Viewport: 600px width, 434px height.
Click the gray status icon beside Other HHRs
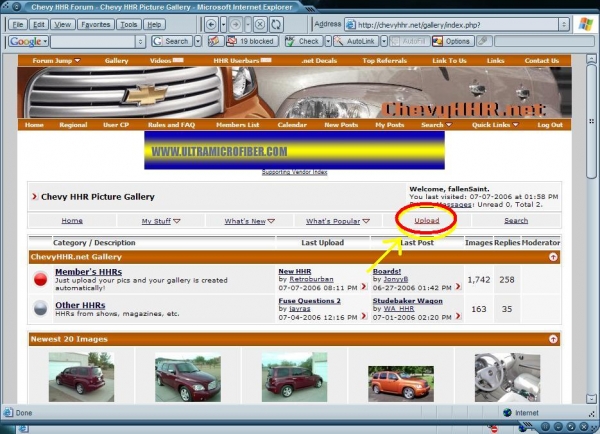tap(40, 311)
